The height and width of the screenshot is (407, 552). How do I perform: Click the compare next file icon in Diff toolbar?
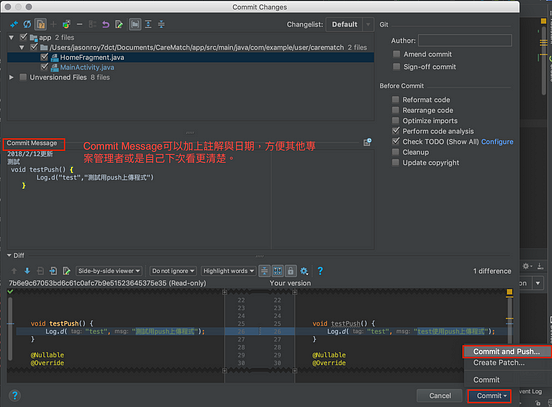[53, 271]
